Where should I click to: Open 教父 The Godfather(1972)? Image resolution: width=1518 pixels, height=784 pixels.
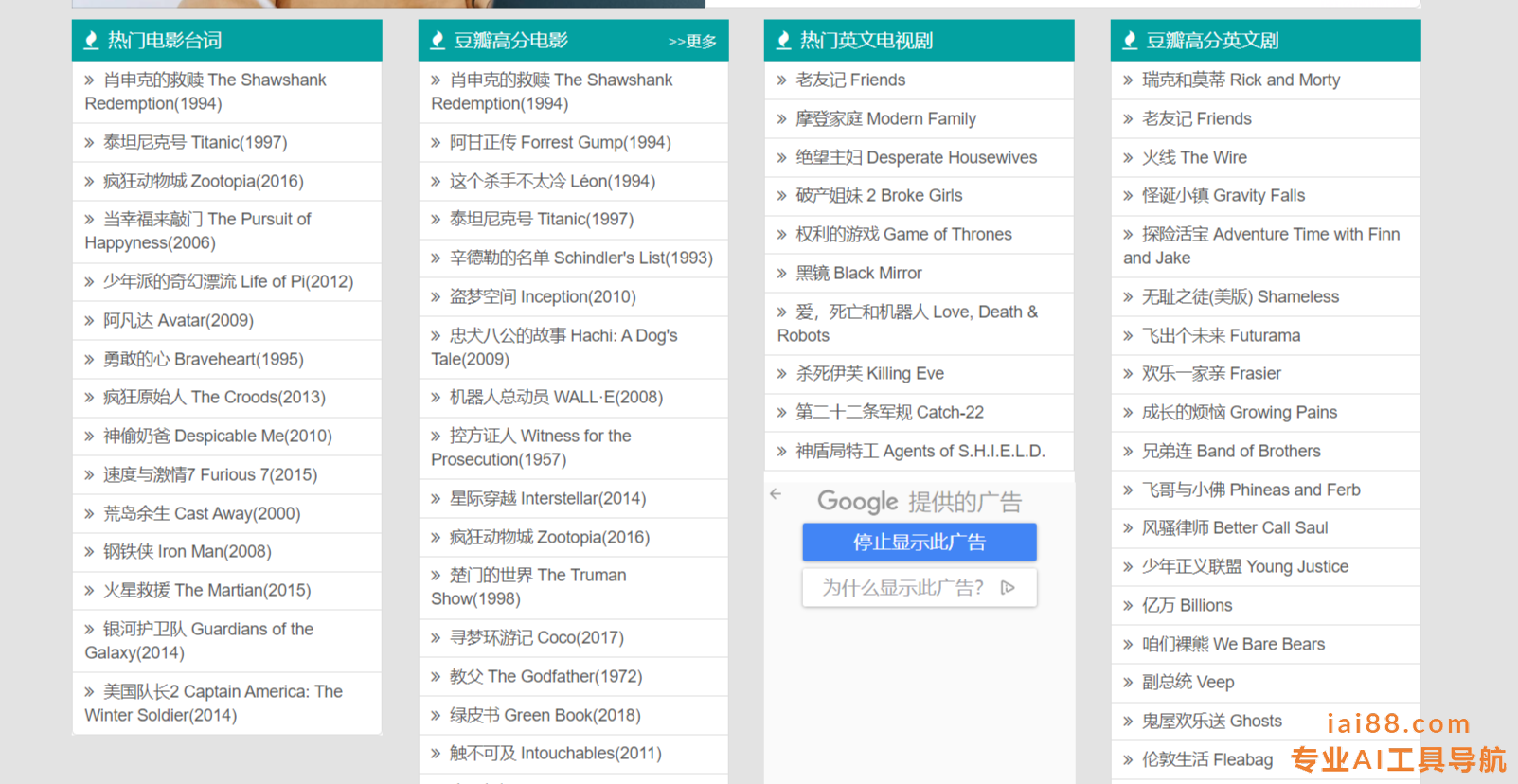(546, 676)
